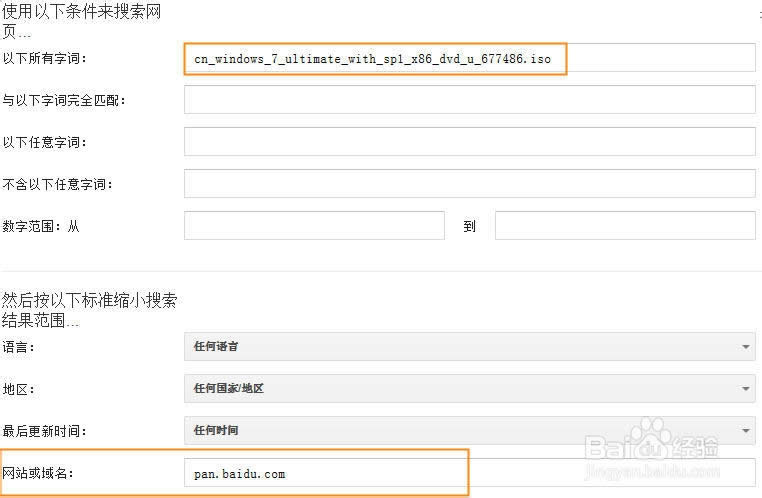The image size is (762, 498).
Task: Select the '以下任意字词' input field
Action: tap(469, 141)
